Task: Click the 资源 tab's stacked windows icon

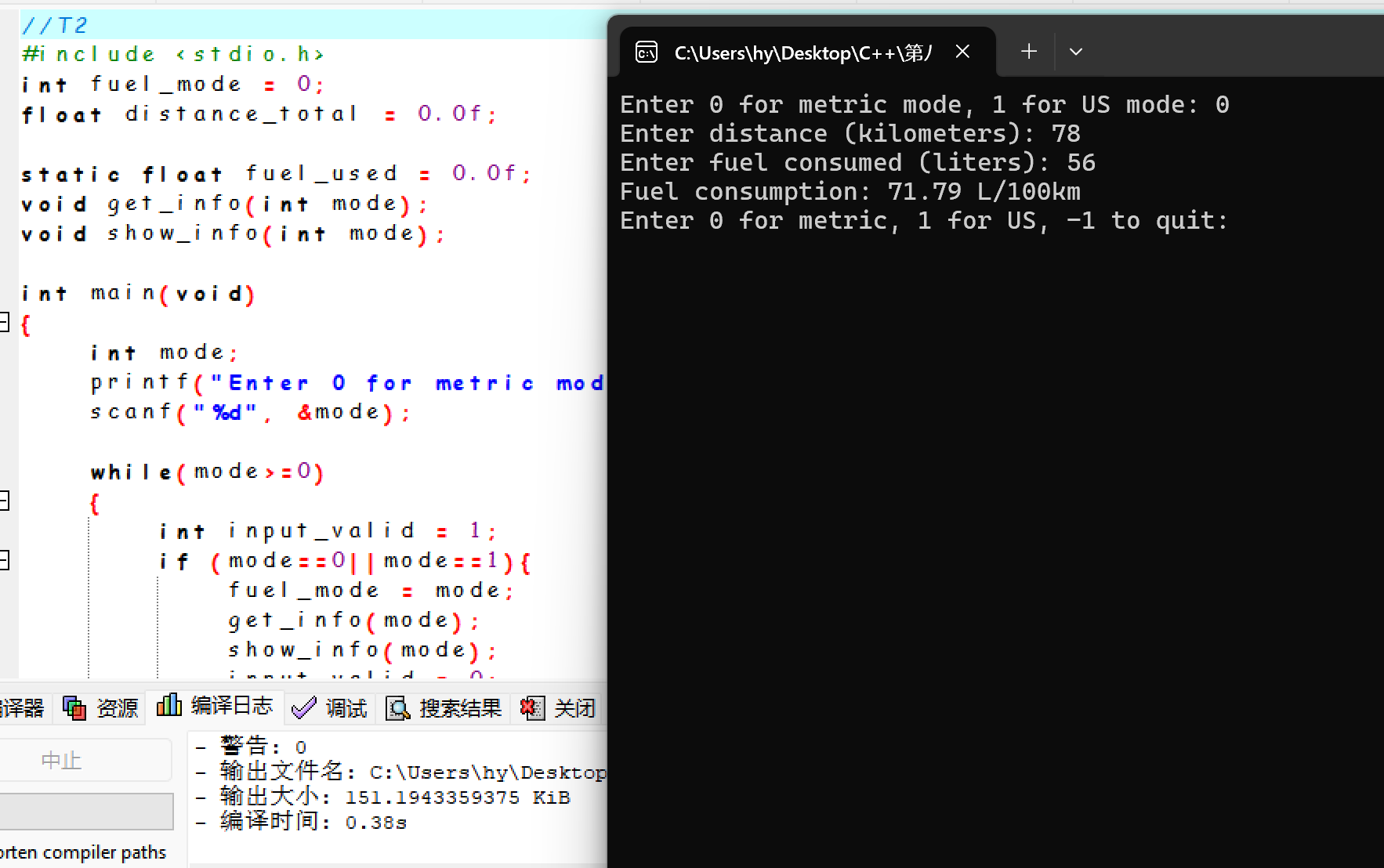Action: 75,708
